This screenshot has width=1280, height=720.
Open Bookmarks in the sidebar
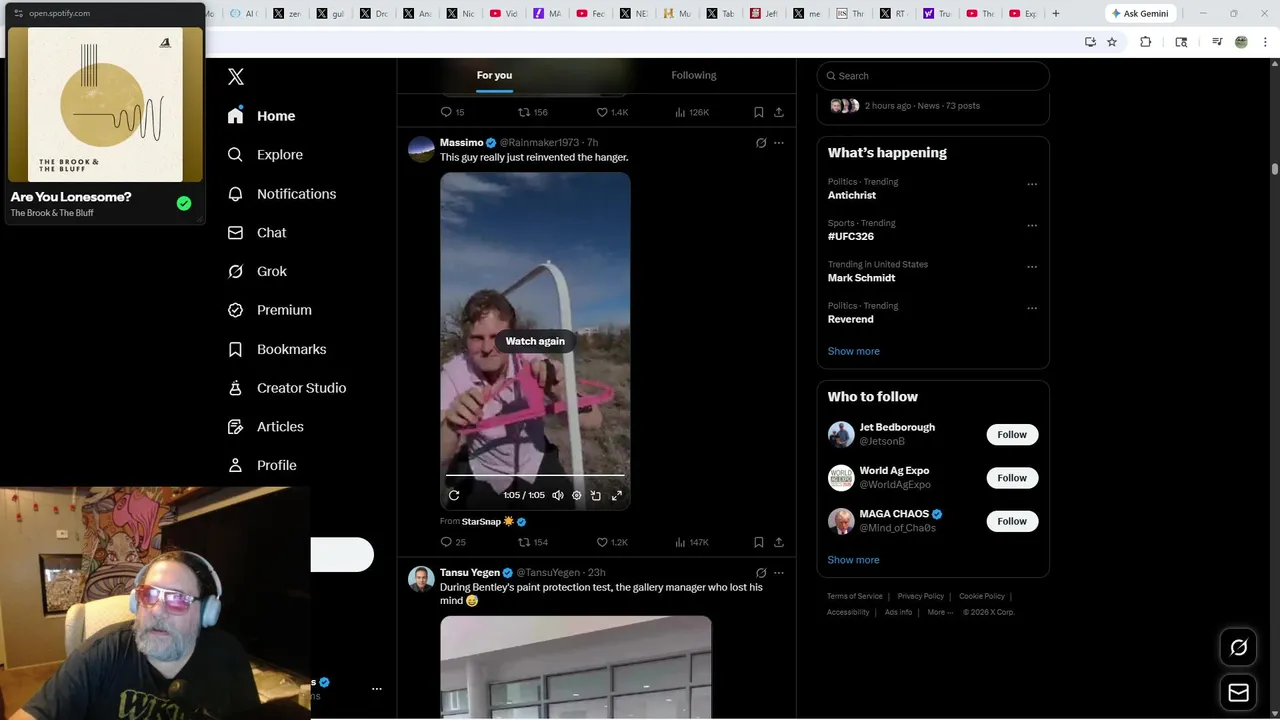point(277,349)
